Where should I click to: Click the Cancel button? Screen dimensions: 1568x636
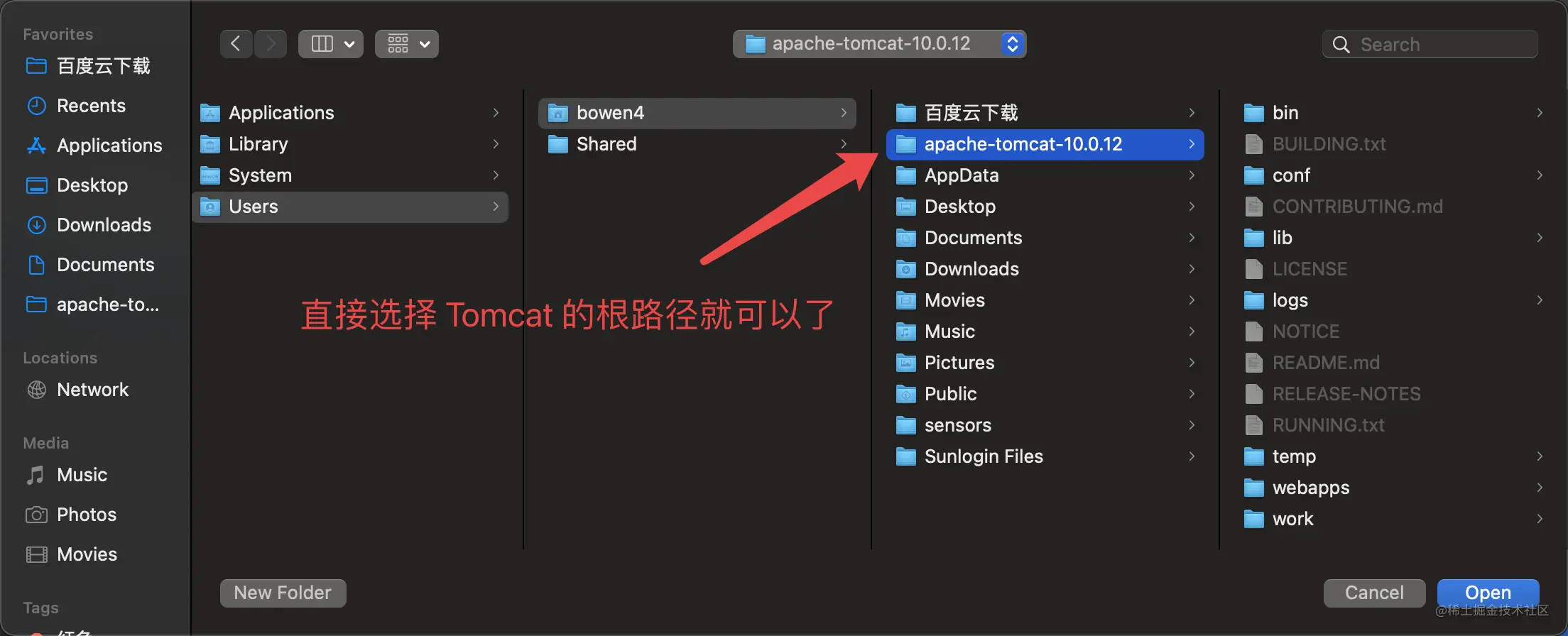click(1374, 593)
